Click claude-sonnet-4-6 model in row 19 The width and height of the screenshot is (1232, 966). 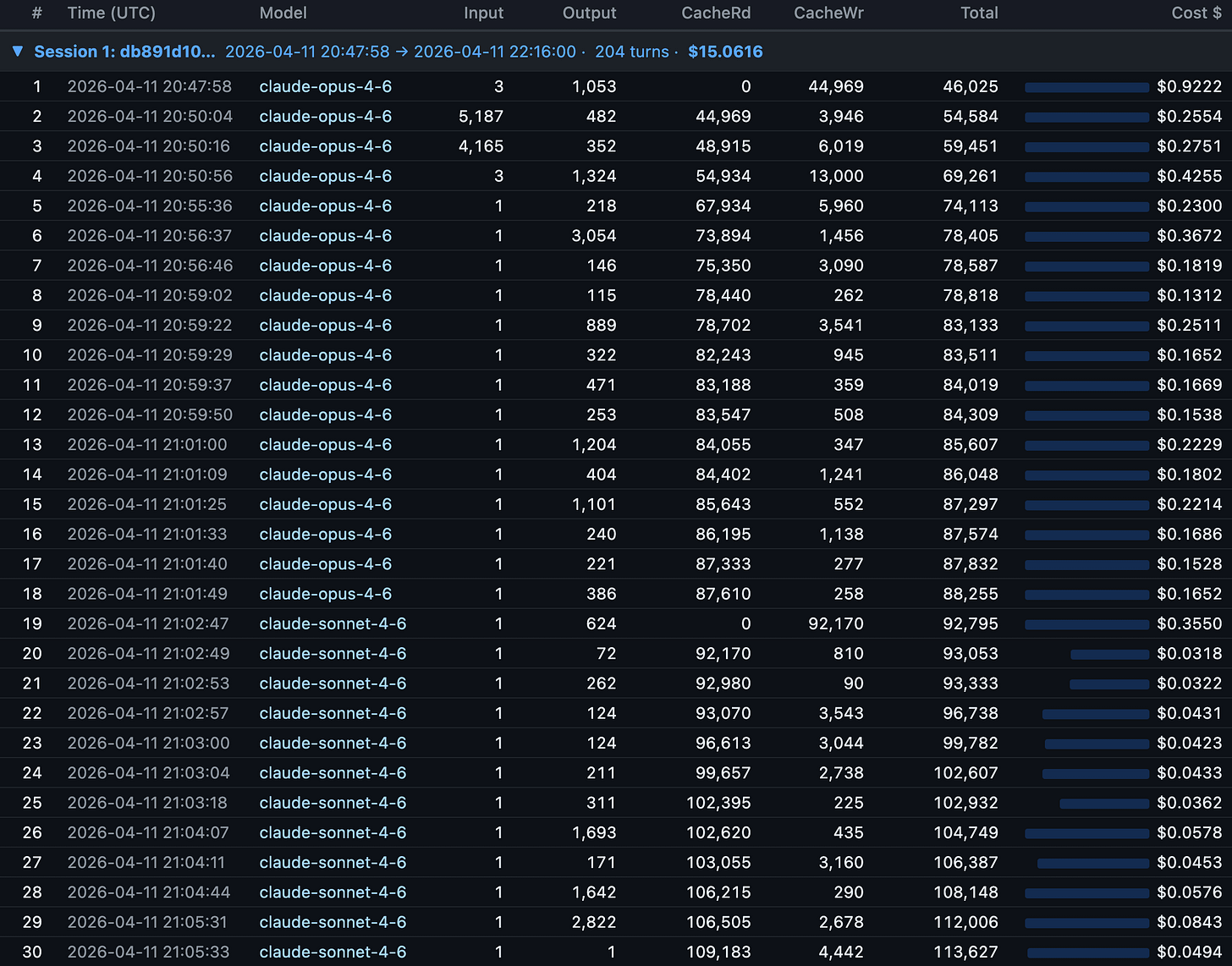pyautogui.click(x=333, y=623)
